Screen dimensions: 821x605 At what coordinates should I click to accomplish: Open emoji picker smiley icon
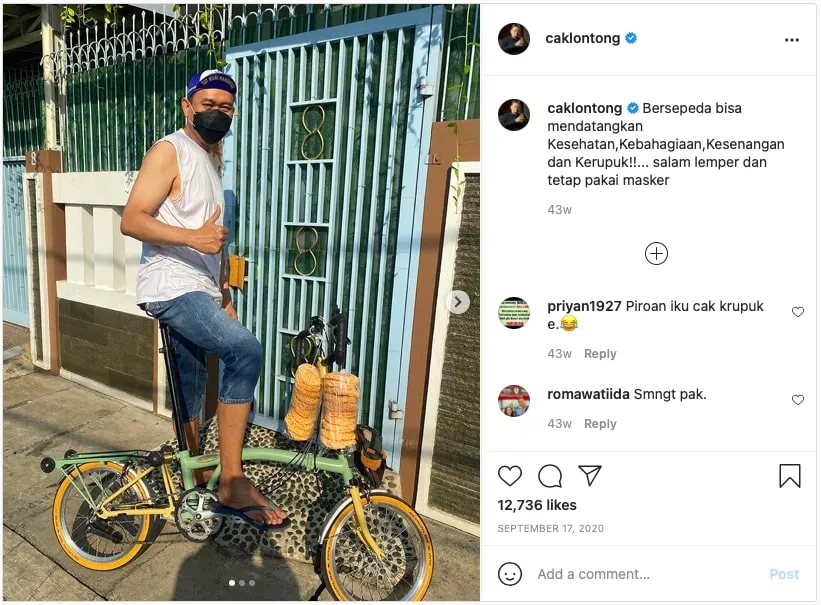click(510, 574)
